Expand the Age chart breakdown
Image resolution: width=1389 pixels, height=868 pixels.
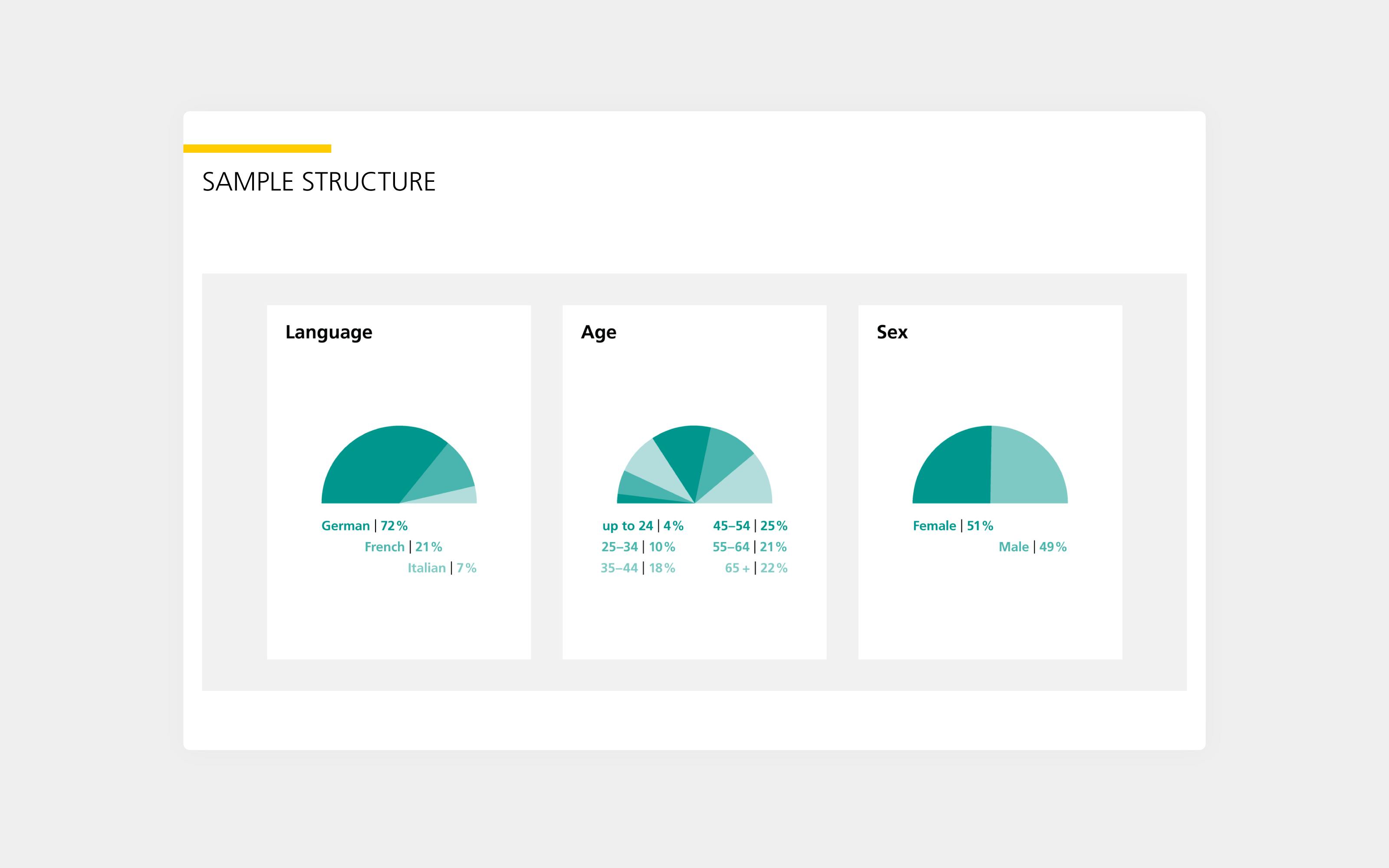point(694,460)
